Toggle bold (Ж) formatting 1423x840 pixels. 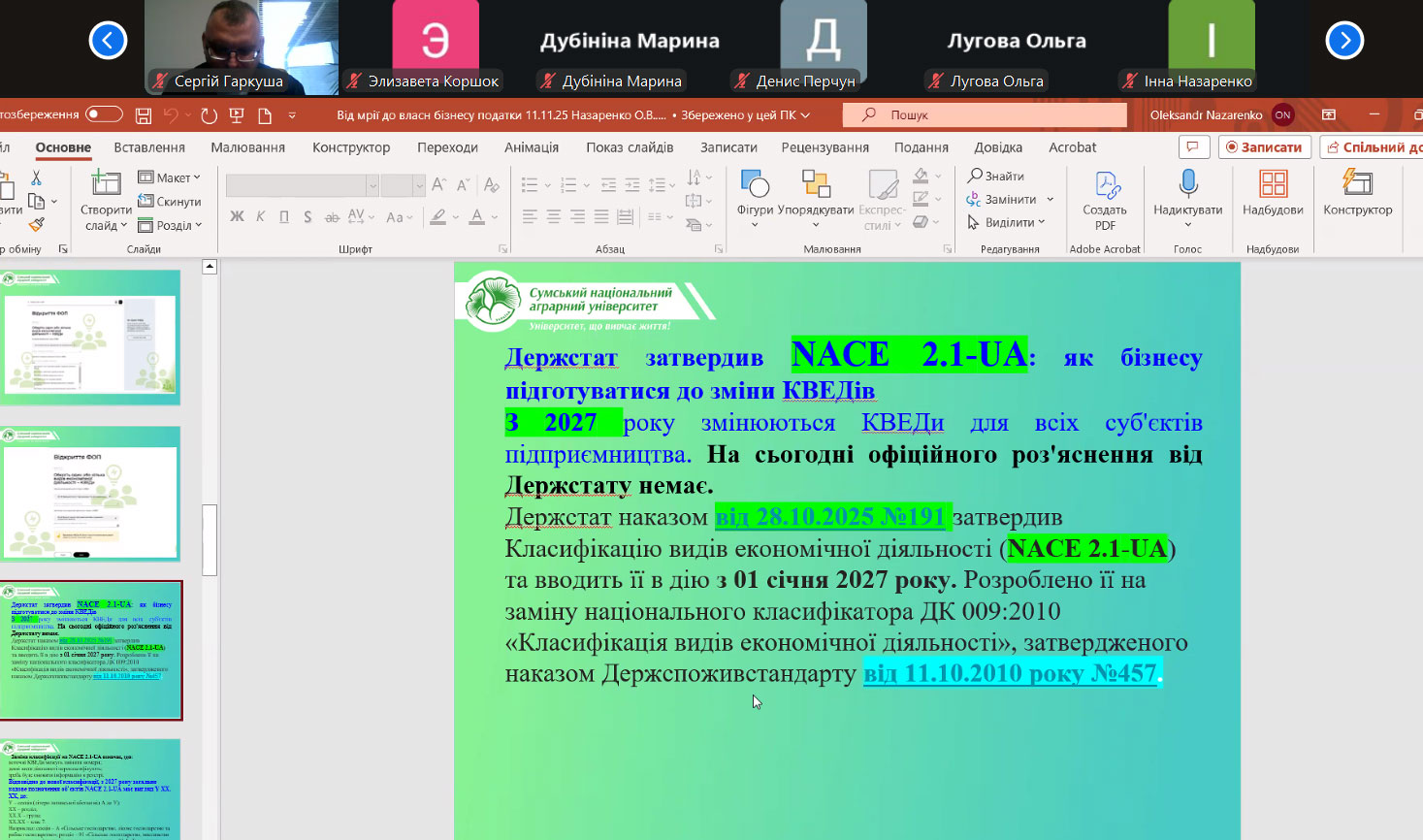(x=237, y=216)
